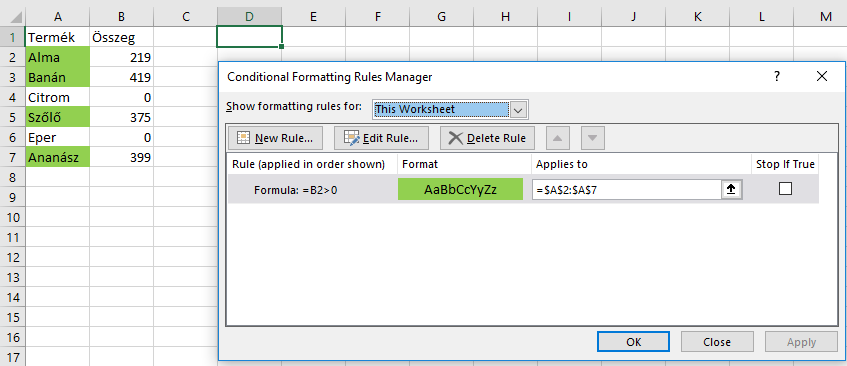847x366 pixels.
Task: Select column B header
Action: click(122, 17)
